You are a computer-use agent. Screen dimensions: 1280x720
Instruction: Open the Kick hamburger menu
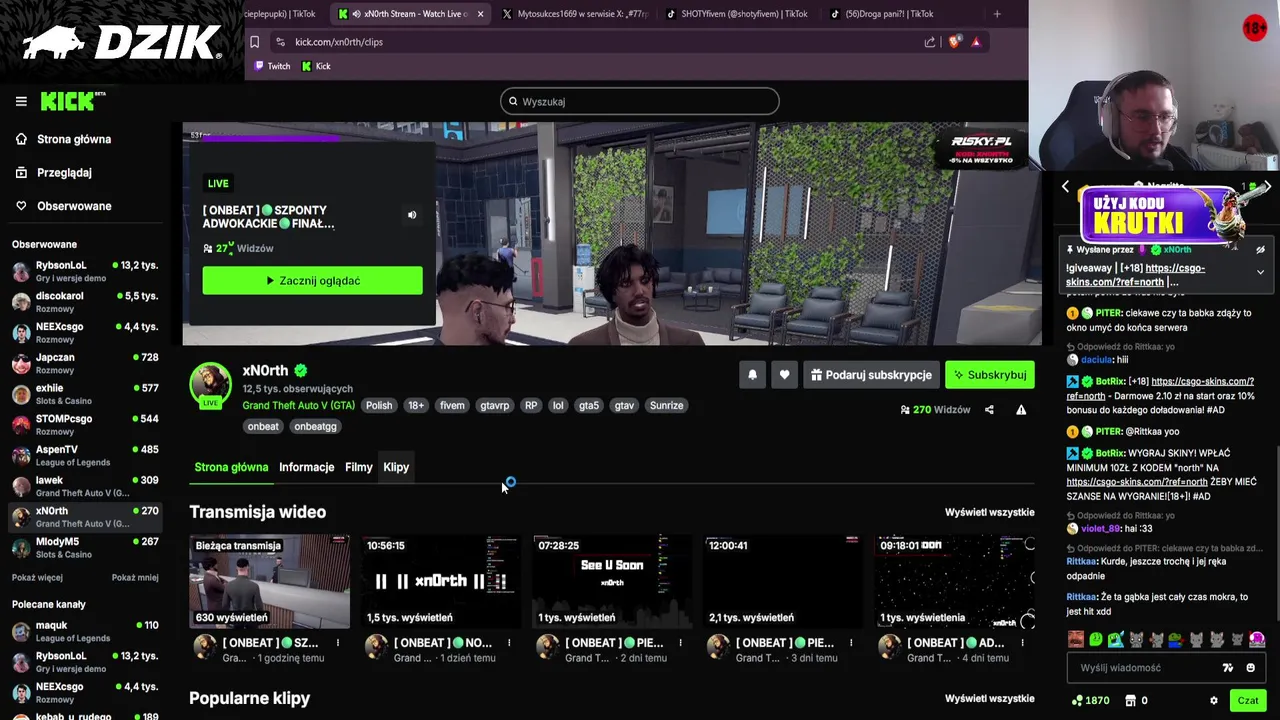click(x=21, y=101)
